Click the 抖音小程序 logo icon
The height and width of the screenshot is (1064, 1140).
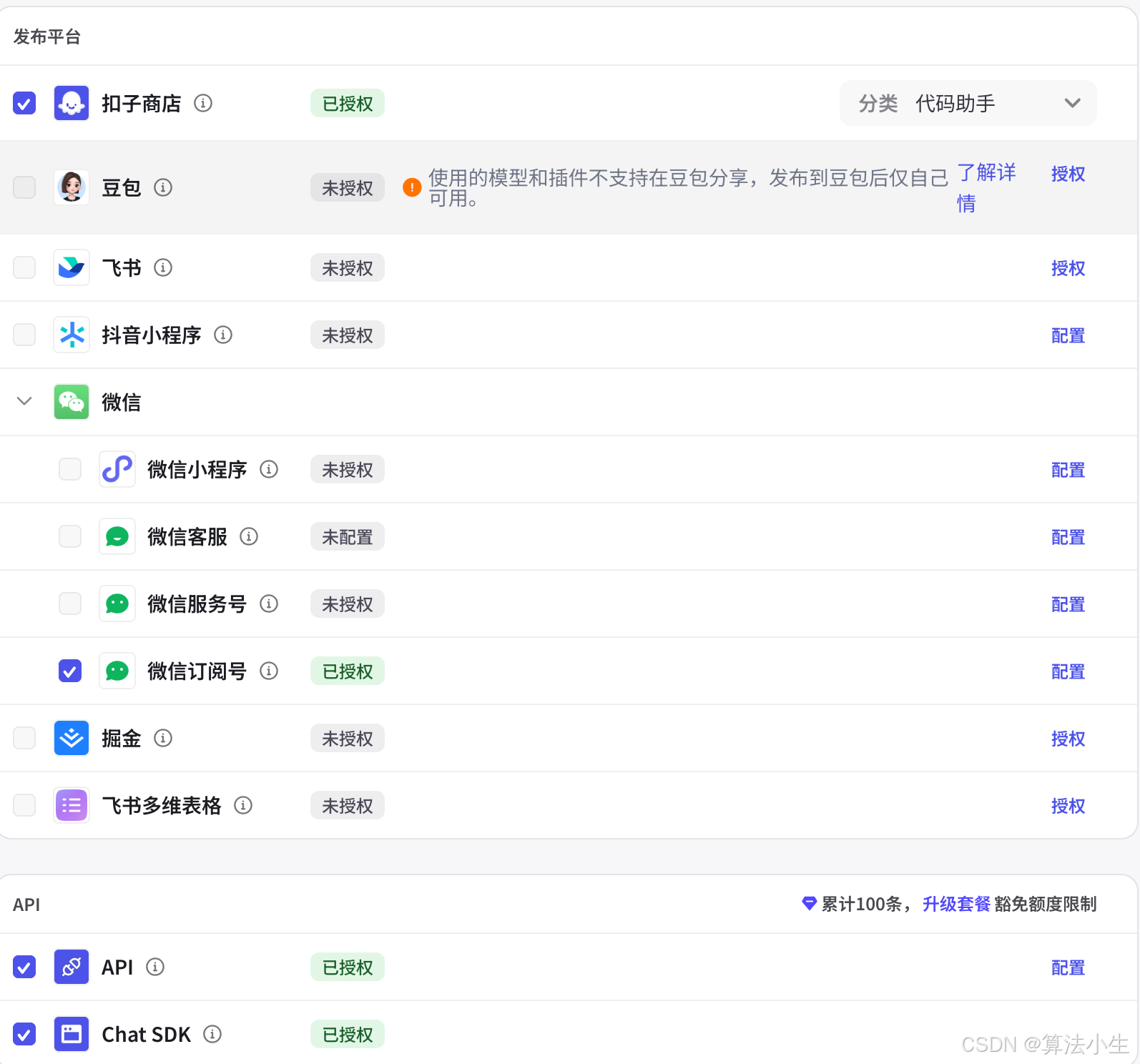coord(72,335)
